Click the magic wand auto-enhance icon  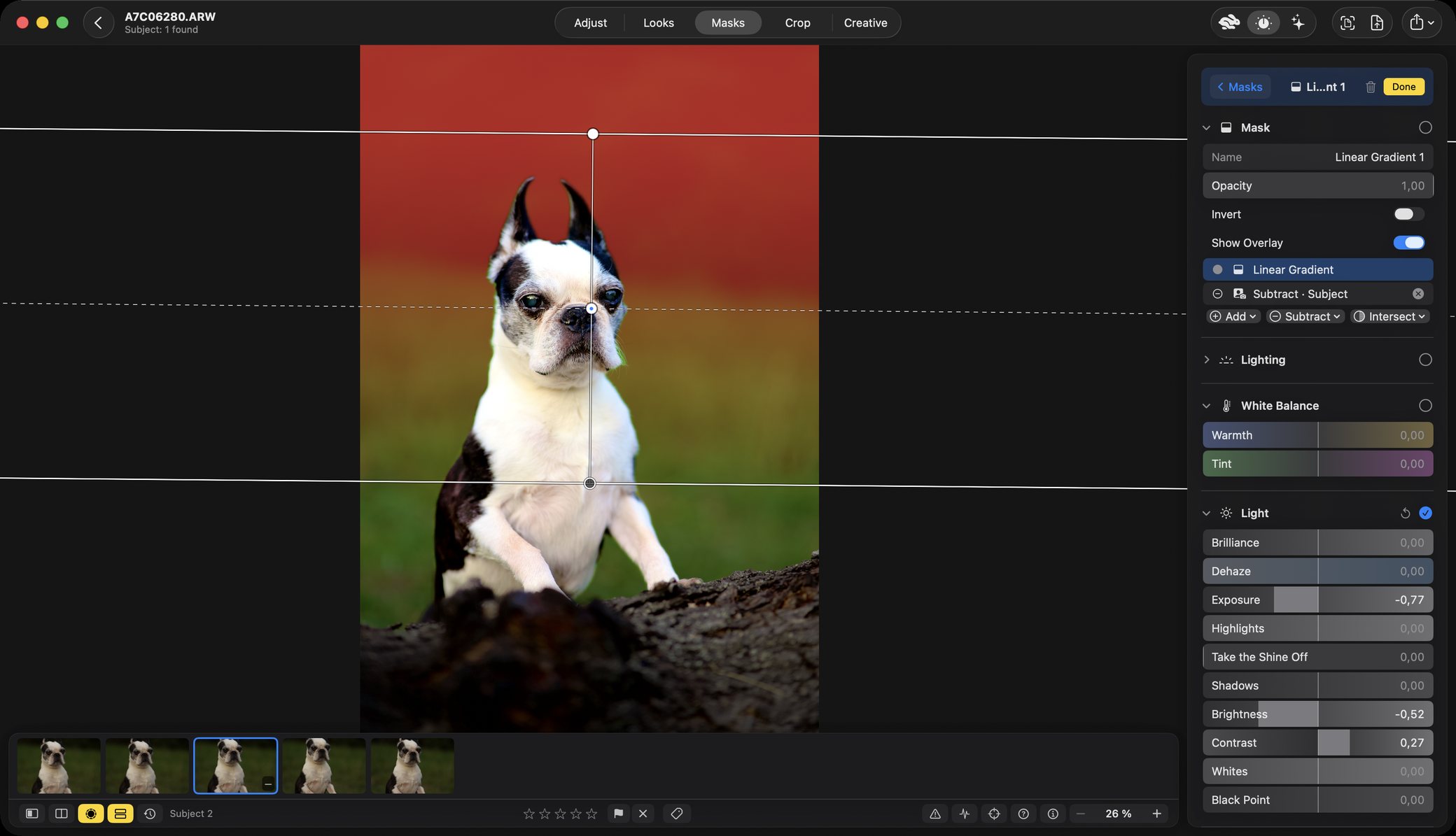pyautogui.click(x=1298, y=22)
